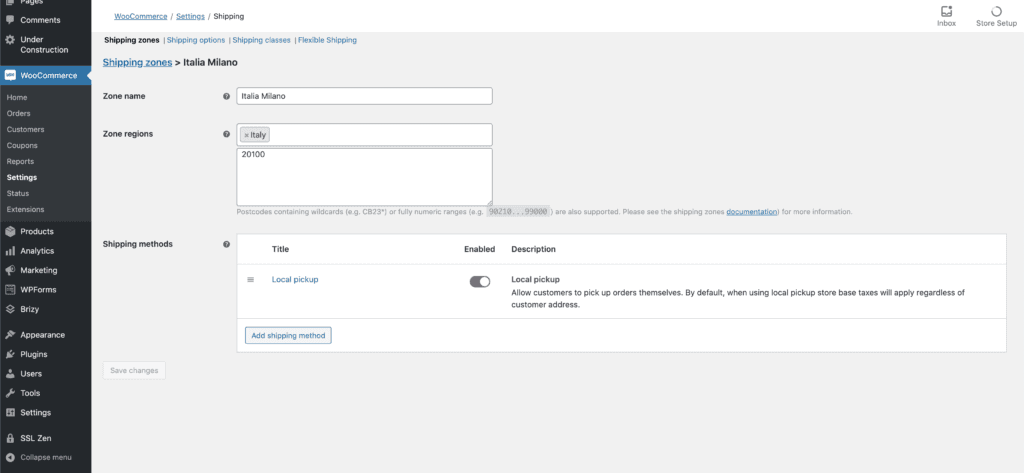This screenshot has width=1024, height=473.
Task: Open WooCommerce Coupons submenu item
Action: coord(22,146)
